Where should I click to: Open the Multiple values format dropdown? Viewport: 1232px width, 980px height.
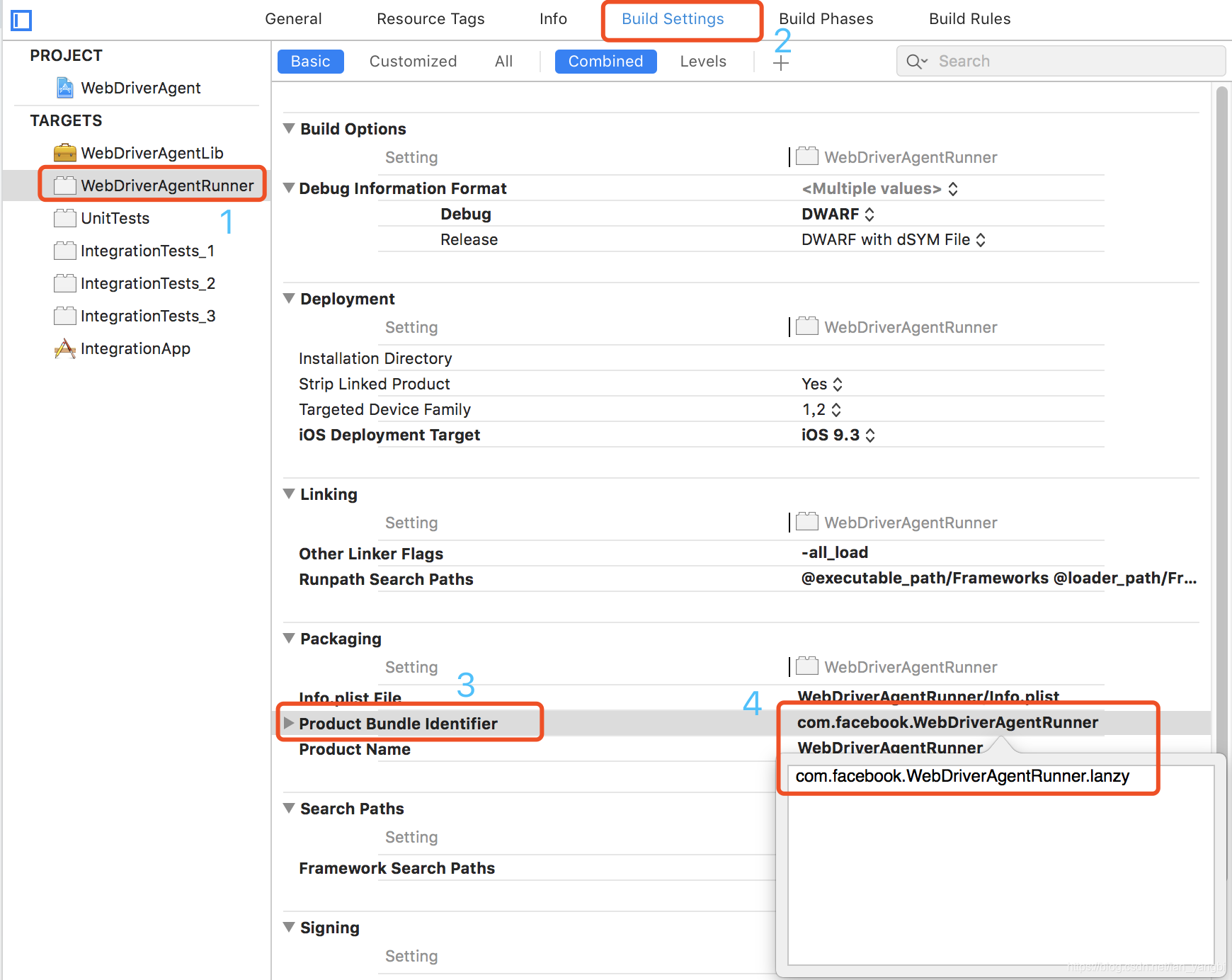coord(880,189)
